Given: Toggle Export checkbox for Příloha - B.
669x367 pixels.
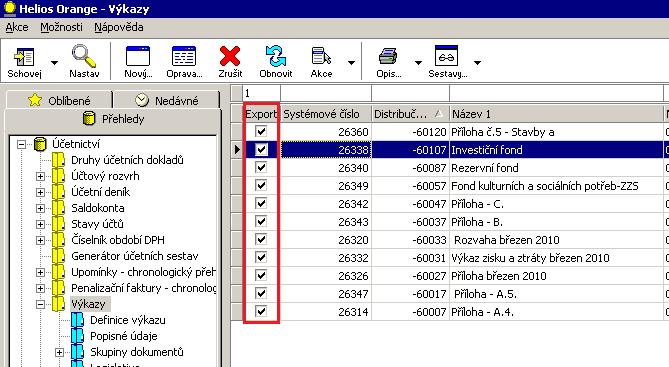Looking at the screenshot, I should click(261, 221).
